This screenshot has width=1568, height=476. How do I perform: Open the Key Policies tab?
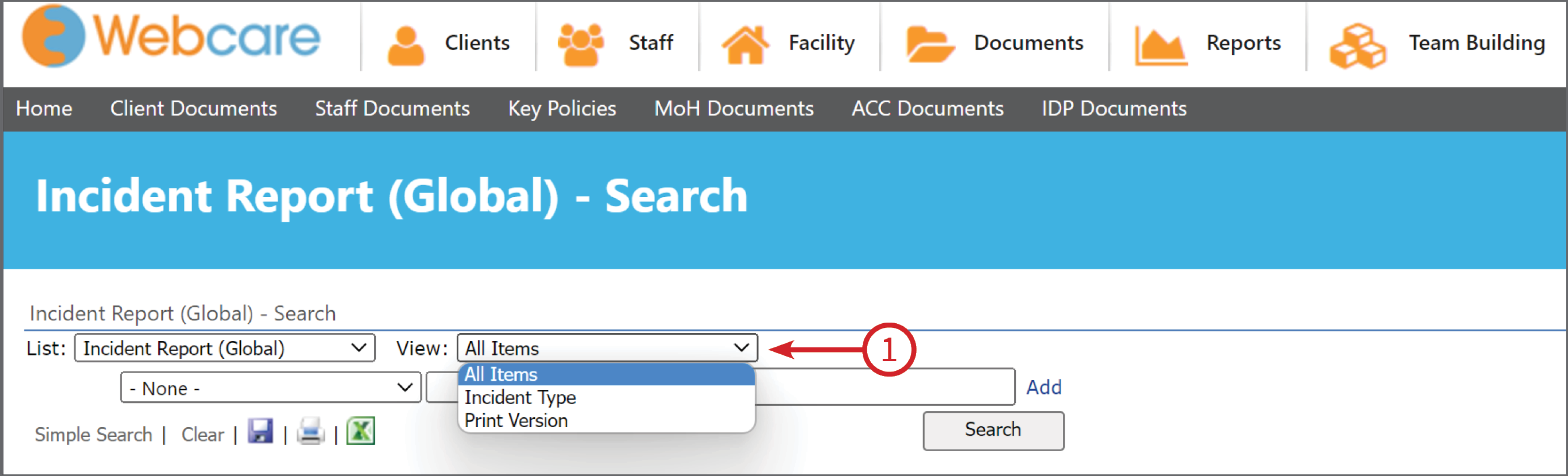[562, 108]
